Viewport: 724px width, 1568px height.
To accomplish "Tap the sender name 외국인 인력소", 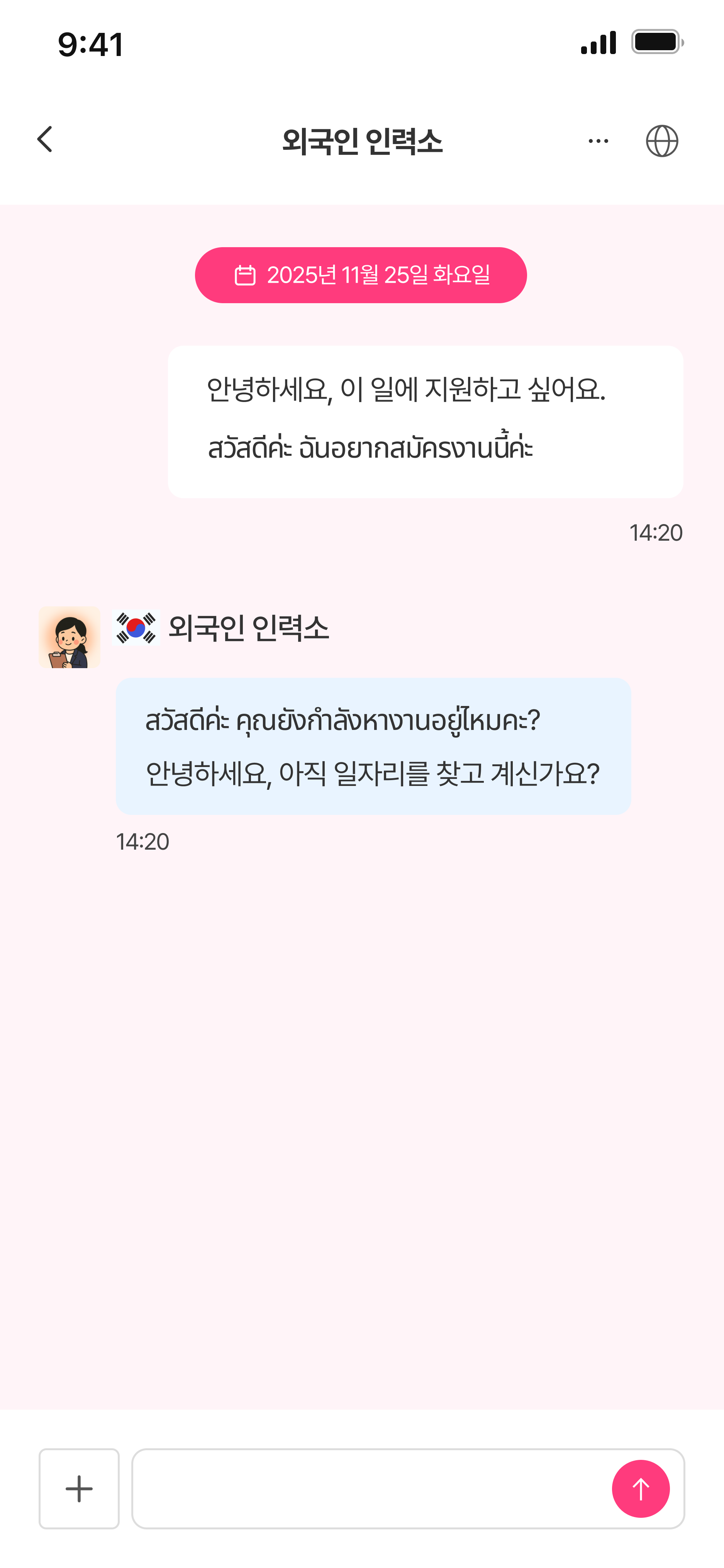I will point(248,628).
